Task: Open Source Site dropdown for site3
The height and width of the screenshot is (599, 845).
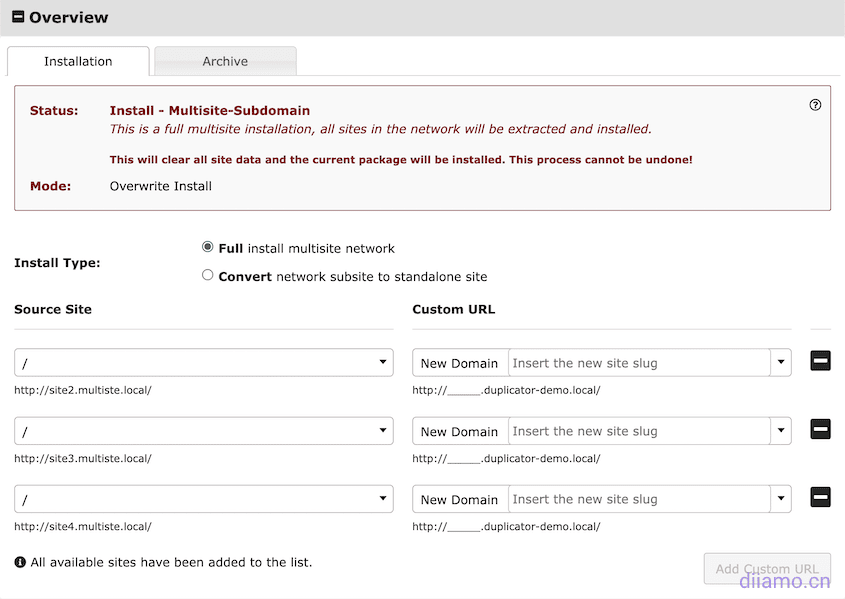Action: coord(203,431)
